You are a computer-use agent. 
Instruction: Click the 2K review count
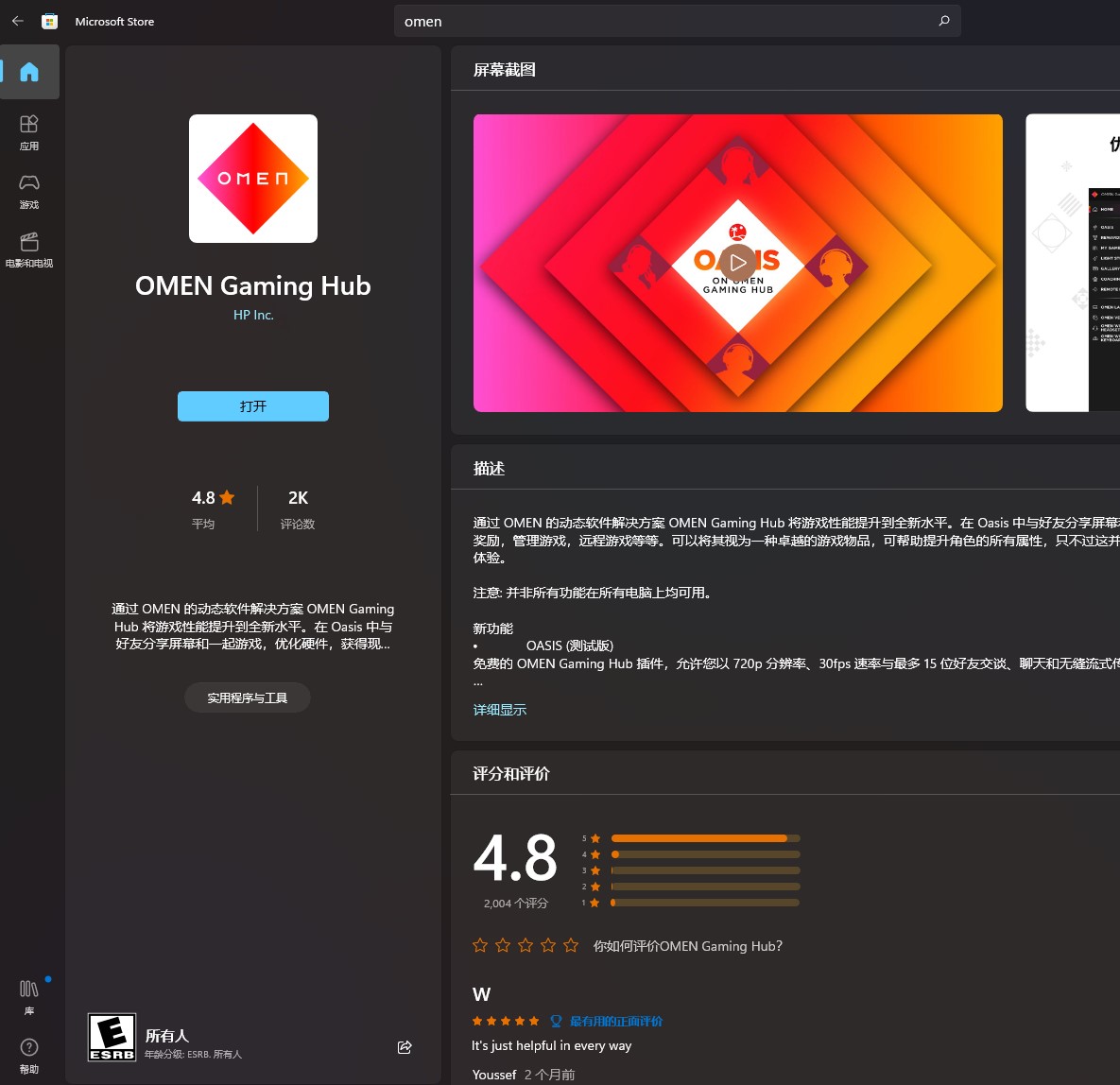pyautogui.click(x=298, y=498)
